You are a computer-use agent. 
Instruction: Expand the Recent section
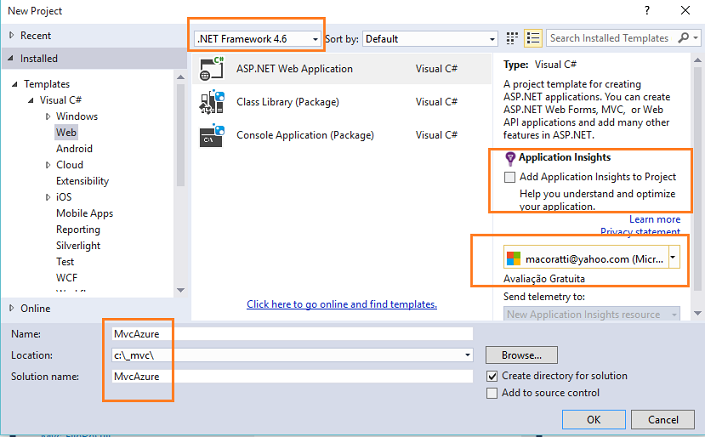12,35
